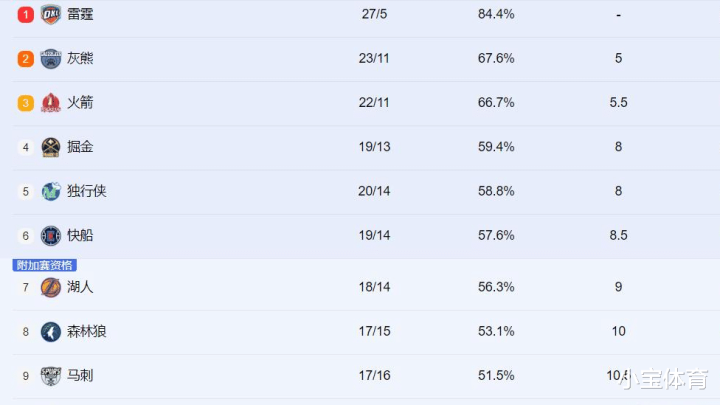The height and width of the screenshot is (405, 720).
Task: Click the Spurs (马刺) team logo
Action: point(51,376)
